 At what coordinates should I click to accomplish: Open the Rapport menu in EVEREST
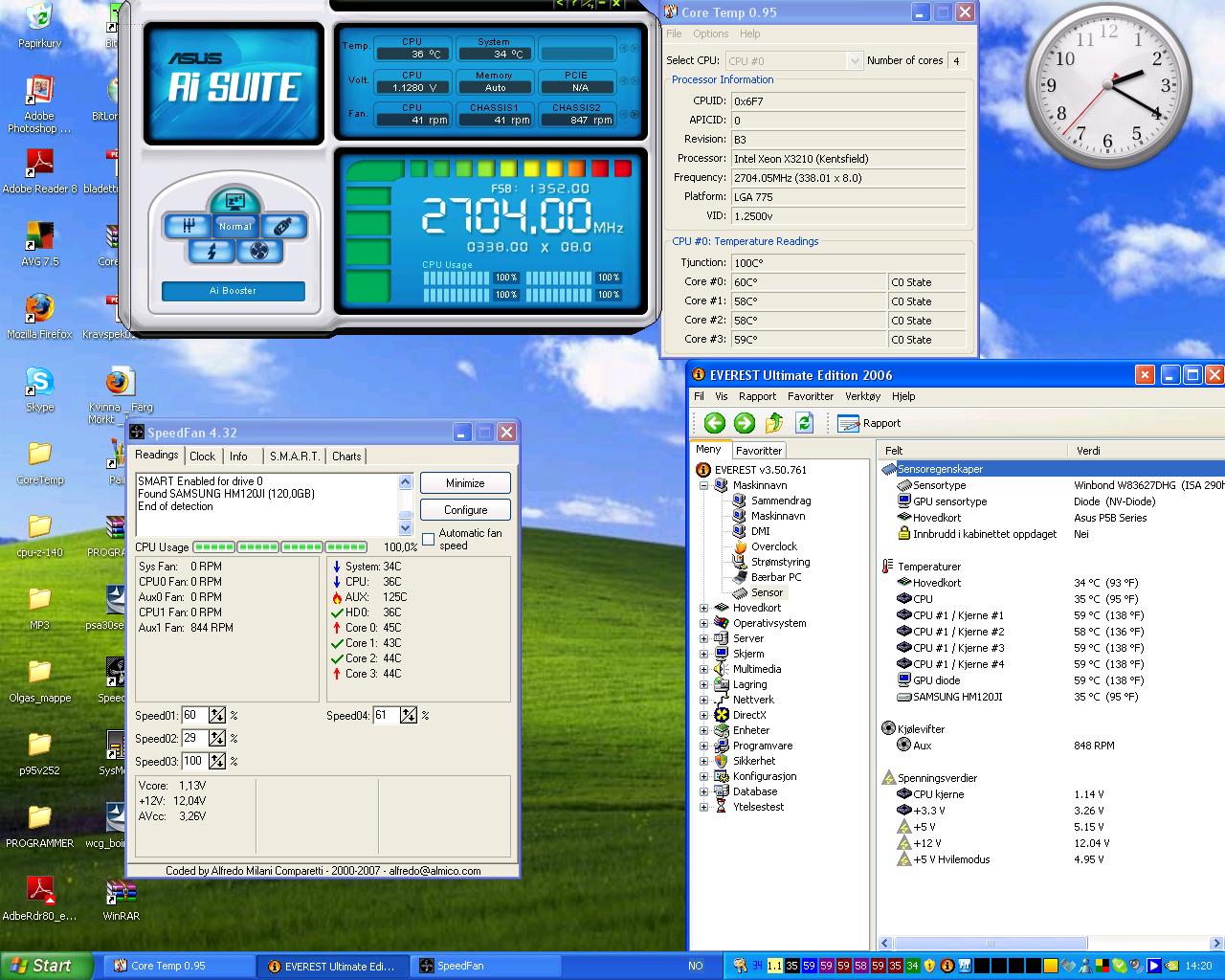[x=757, y=396]
